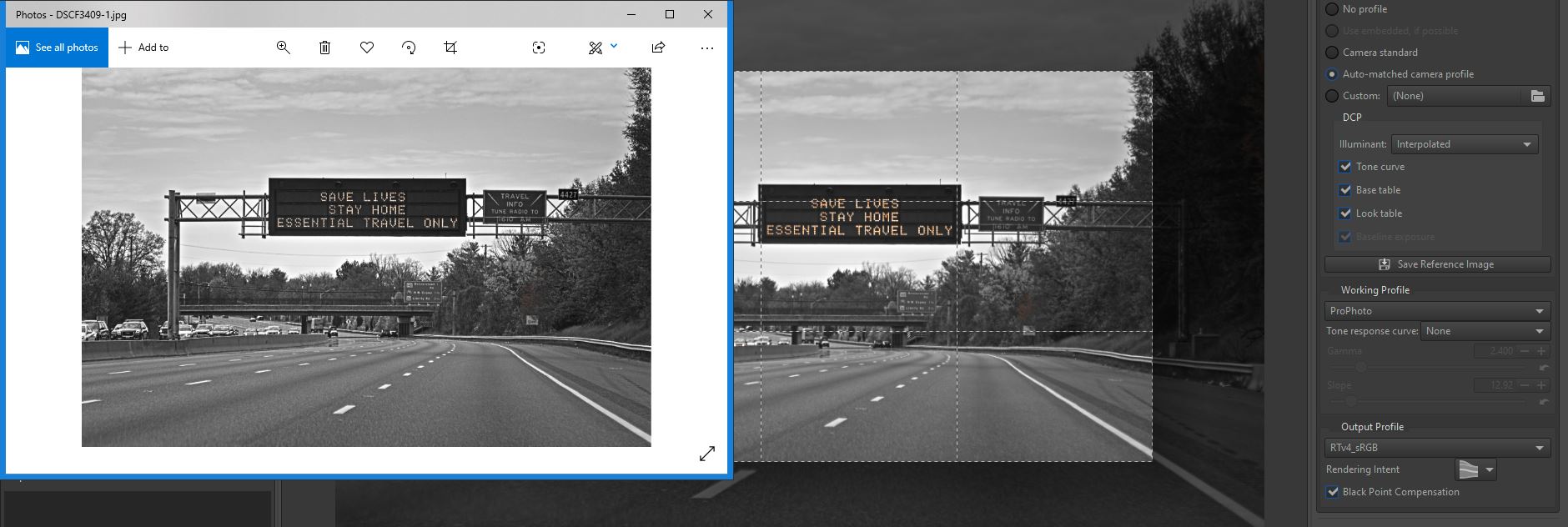The image size is (1568, 527).
Task: Select Use embedded, if possible option
Action: [1332, 31]
